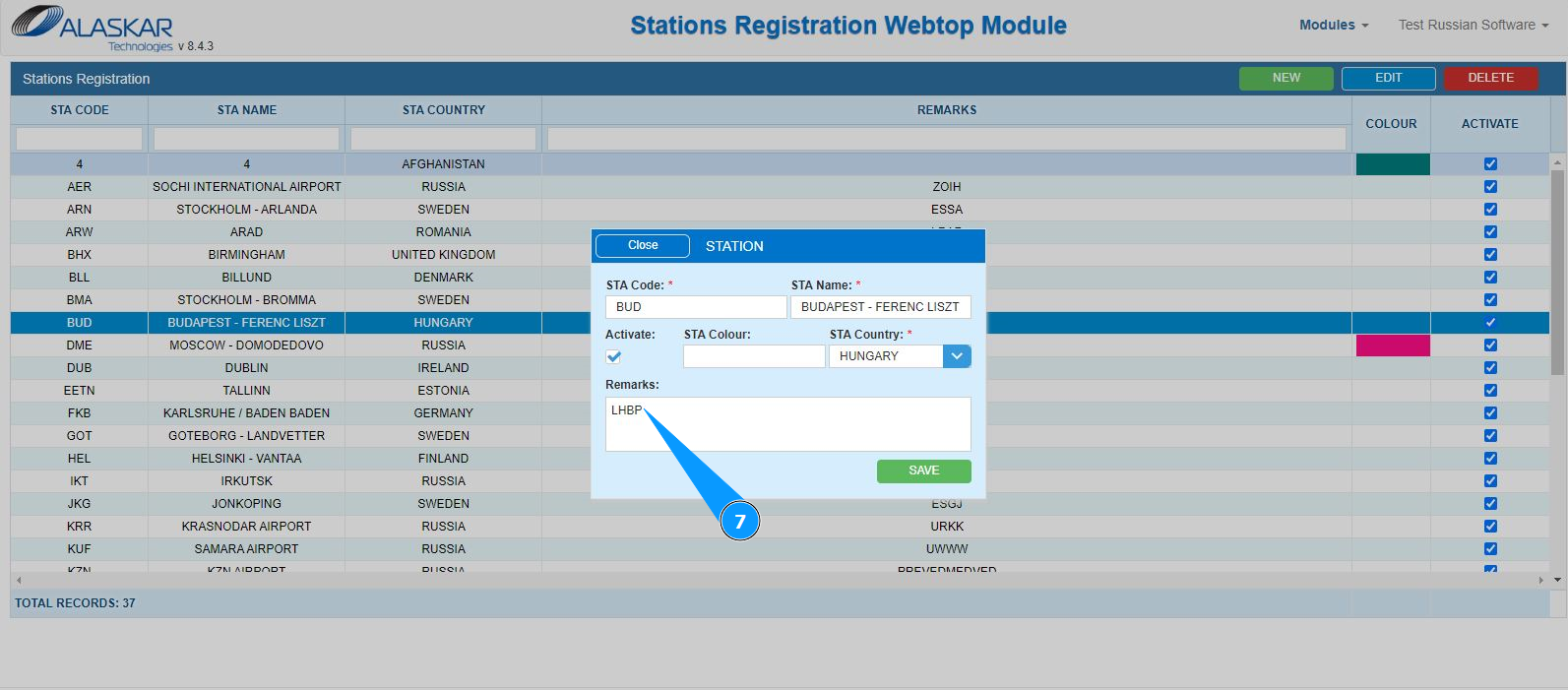
Task: Toggle the Activate checkbox for AER row
Action: coord(1490,187)
